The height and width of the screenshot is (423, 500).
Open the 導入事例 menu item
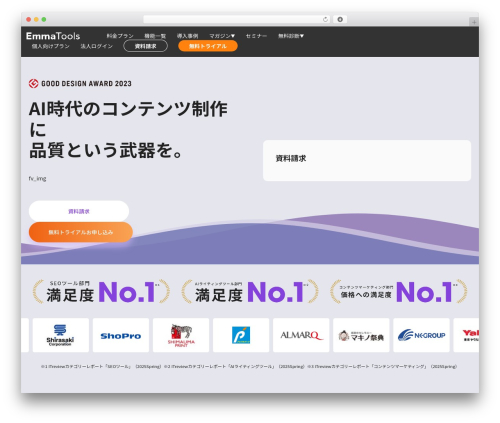187,36
